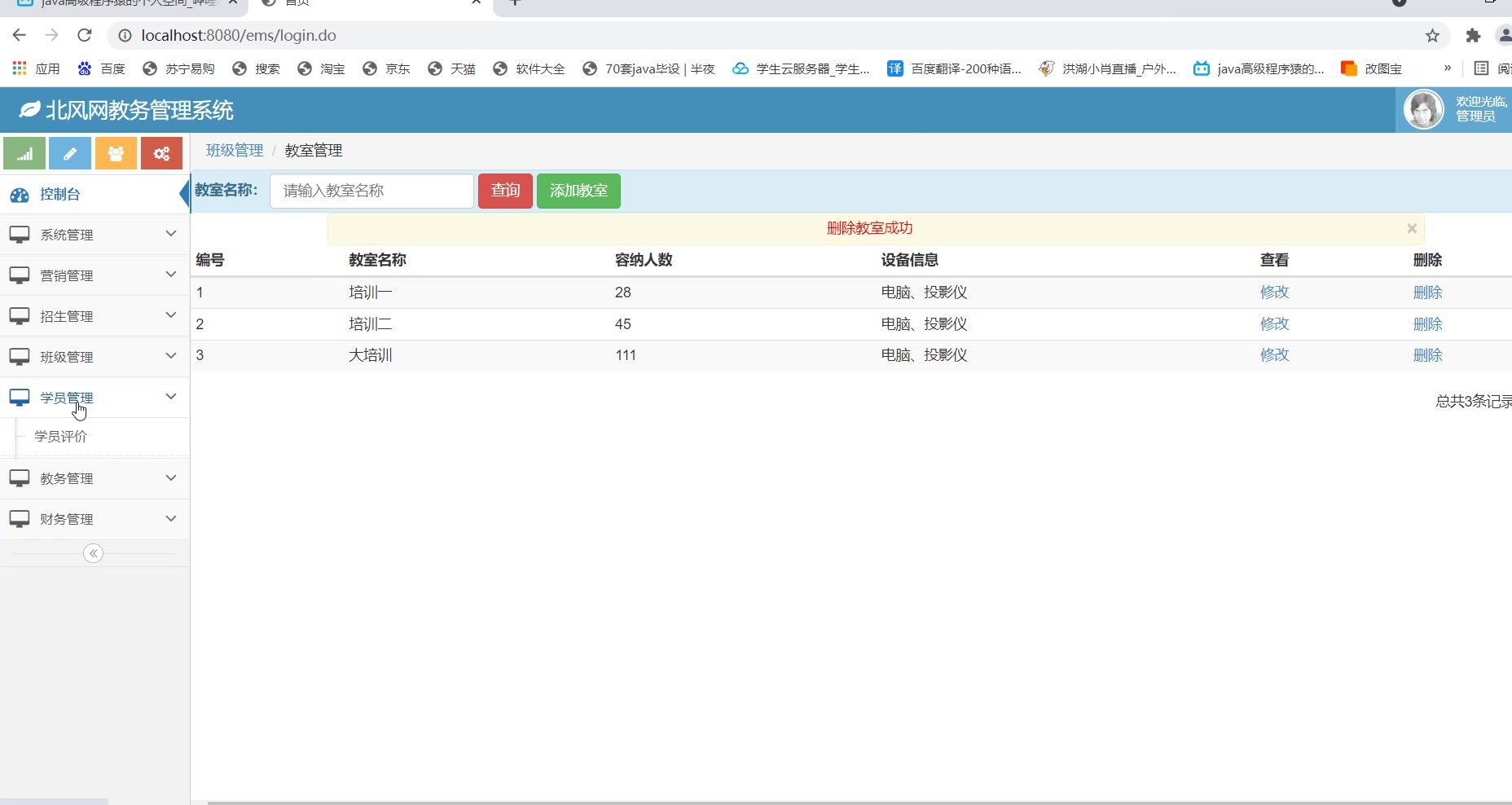
Task: Click the admin avatar picture
Action: click(1423, 110)
